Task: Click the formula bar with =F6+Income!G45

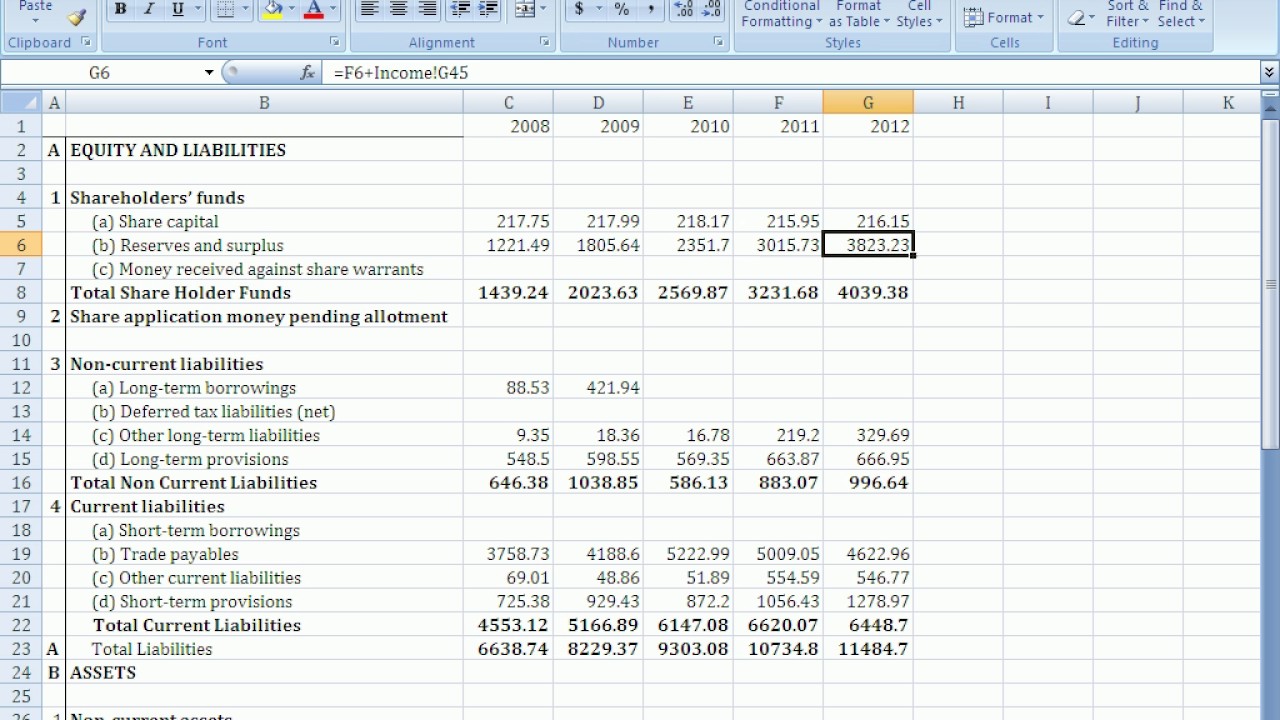Action: [x=790, y=73]
